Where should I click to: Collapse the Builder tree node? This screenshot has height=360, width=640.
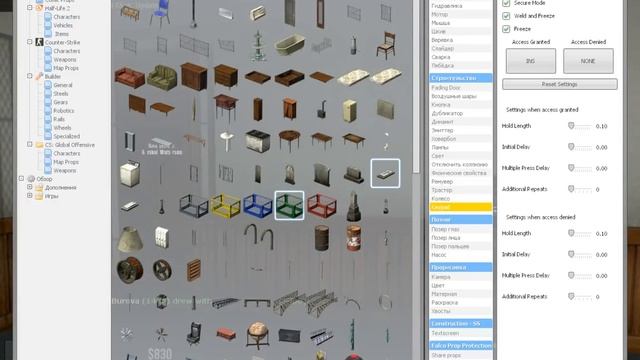30,76
